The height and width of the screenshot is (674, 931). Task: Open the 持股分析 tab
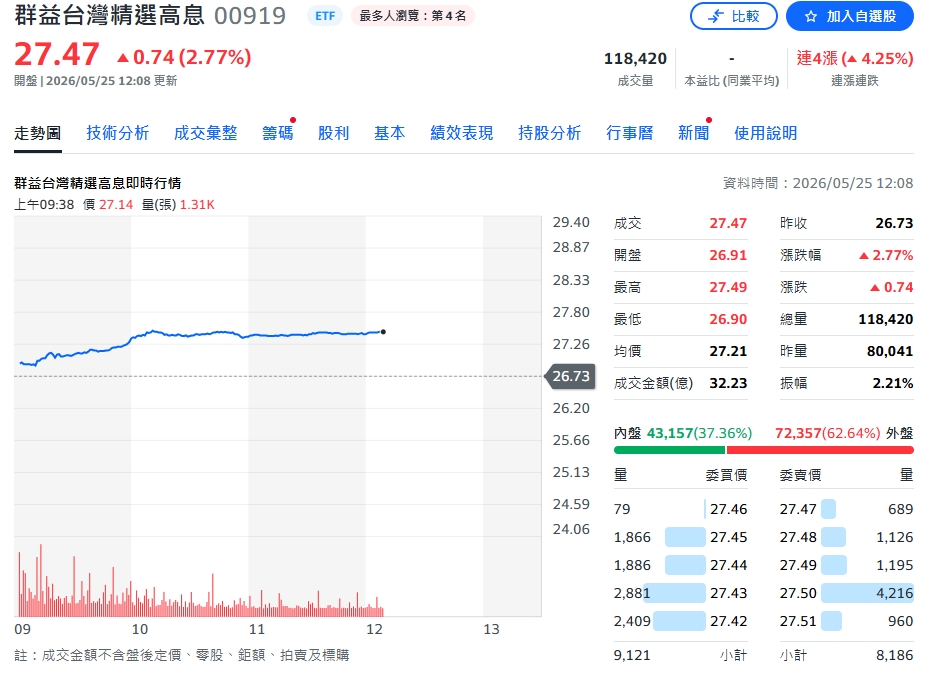point(549,133)
